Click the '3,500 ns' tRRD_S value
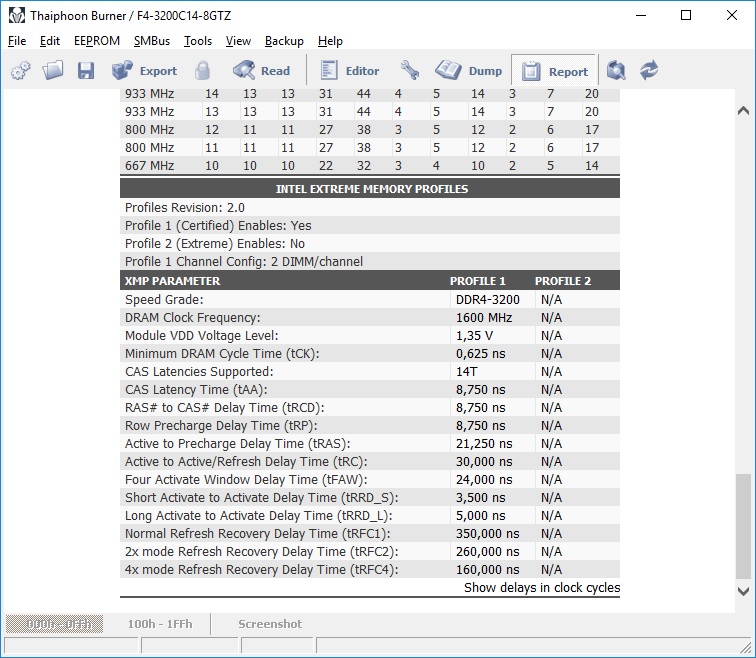The image size is (756, 658). (480, 497)
